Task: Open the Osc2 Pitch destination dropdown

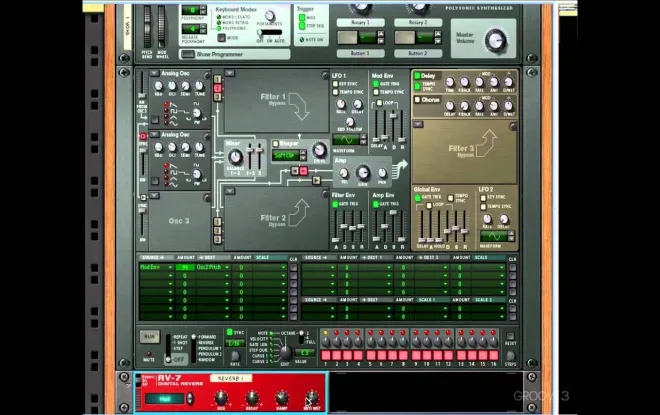Action: [227, 267]
